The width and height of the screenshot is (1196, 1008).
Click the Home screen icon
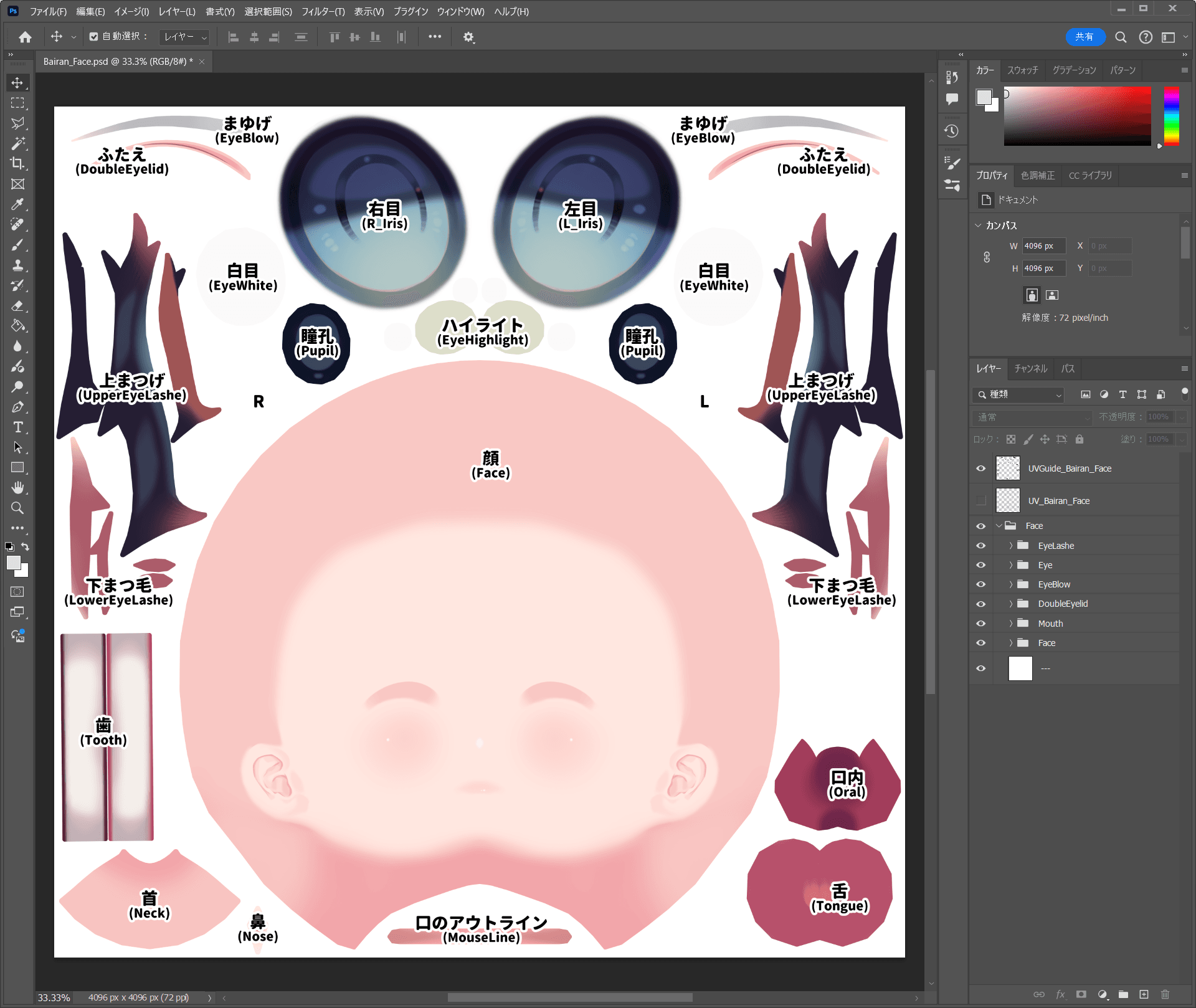25,37
